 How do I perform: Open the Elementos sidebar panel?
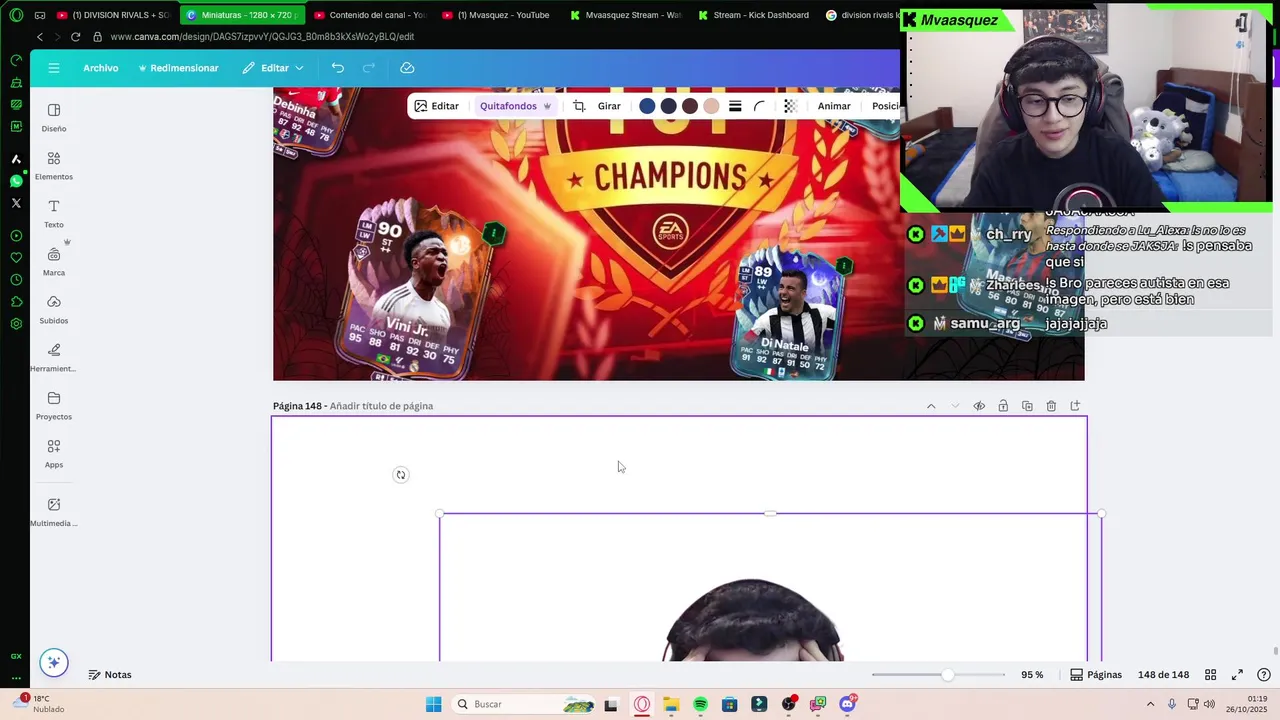[54, 165]
